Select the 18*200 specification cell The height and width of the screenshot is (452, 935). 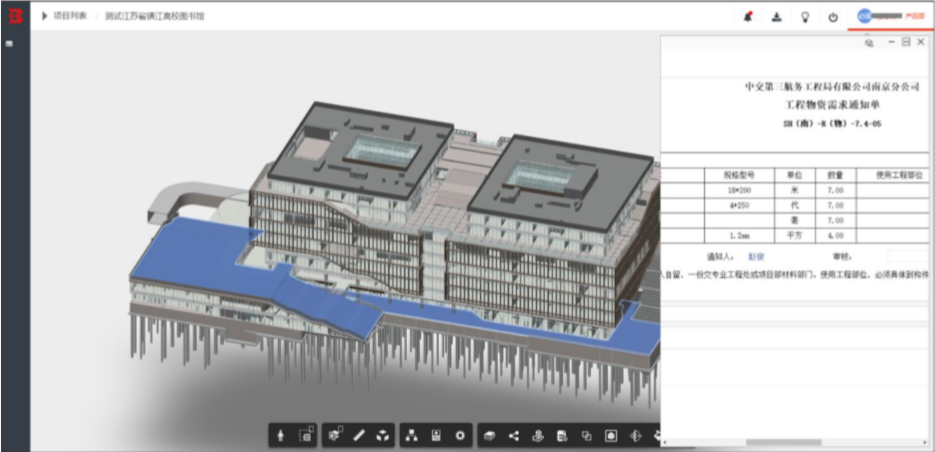coord(739,190)
